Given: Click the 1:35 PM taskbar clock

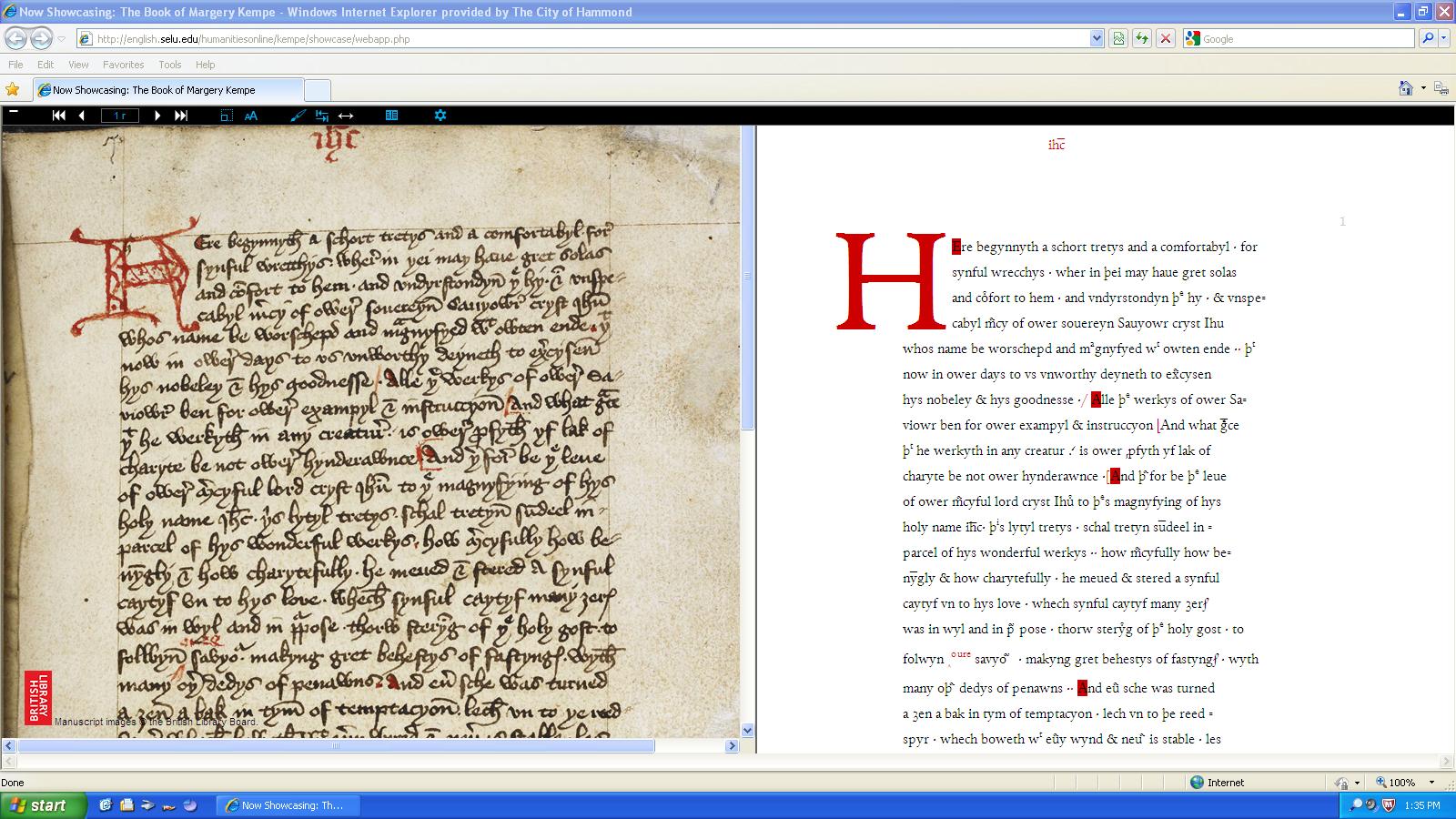Looking at the screenshot, I should point(1422,805).
